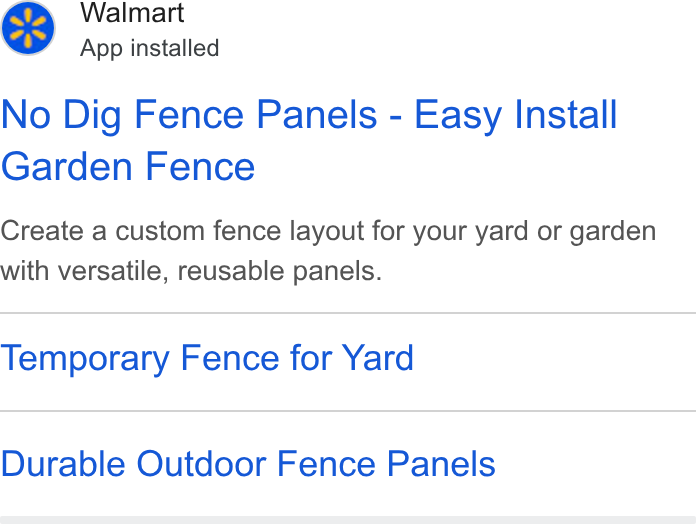Click blank row space beside "Durable Outdoor Fence Panels"

[596, 464]
